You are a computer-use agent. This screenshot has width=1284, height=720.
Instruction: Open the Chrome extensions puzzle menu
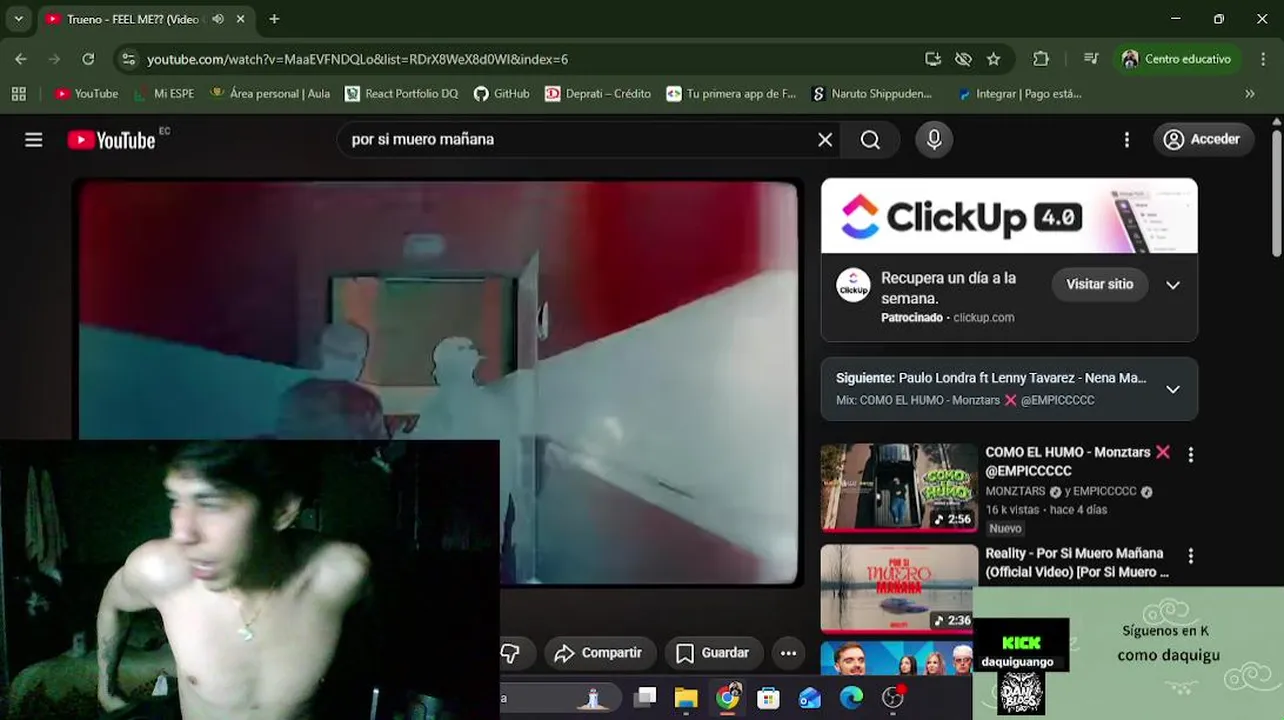point(1041,59)
